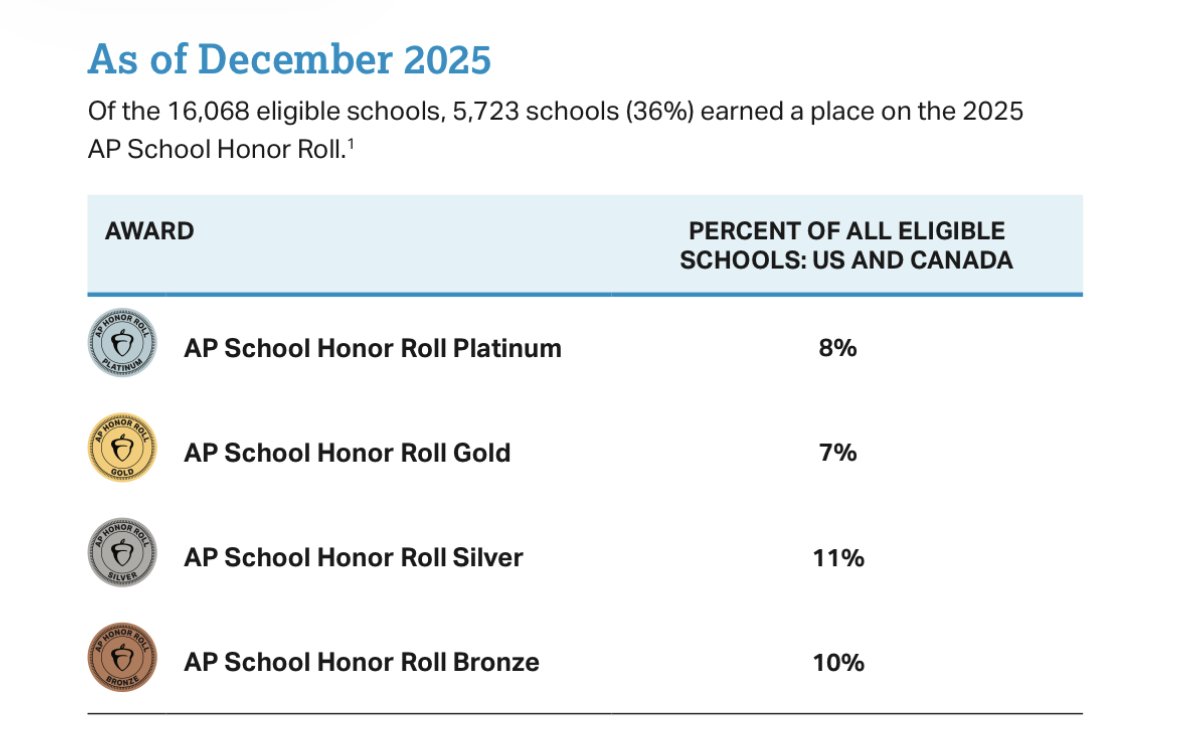This screenshot has width=1179, height=741.
Task: Click the 10% value for Bronze
Action: (x=837, y=662)
